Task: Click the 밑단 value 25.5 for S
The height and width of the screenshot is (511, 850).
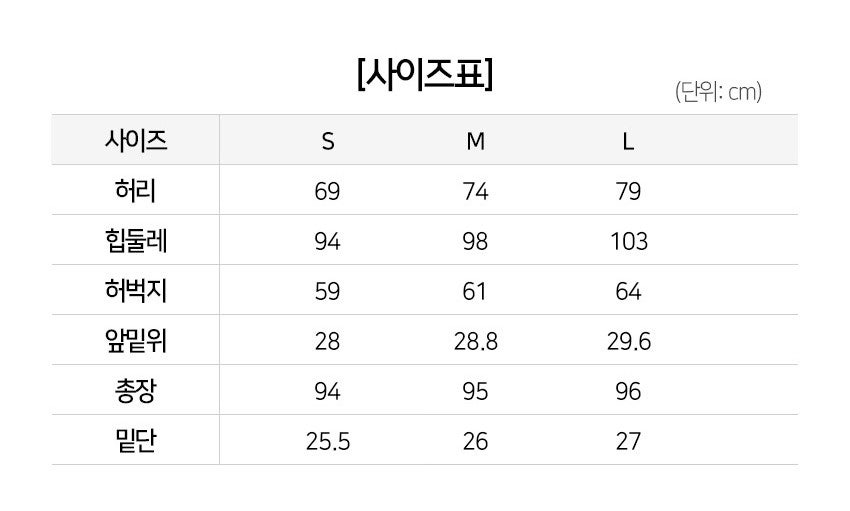Action: point(328,442)
